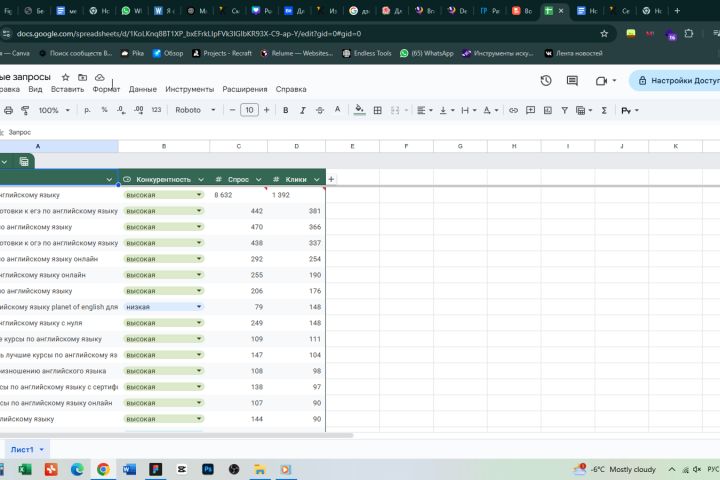
Task: Open text wrapping dropdown
Action: click(468, 110)
